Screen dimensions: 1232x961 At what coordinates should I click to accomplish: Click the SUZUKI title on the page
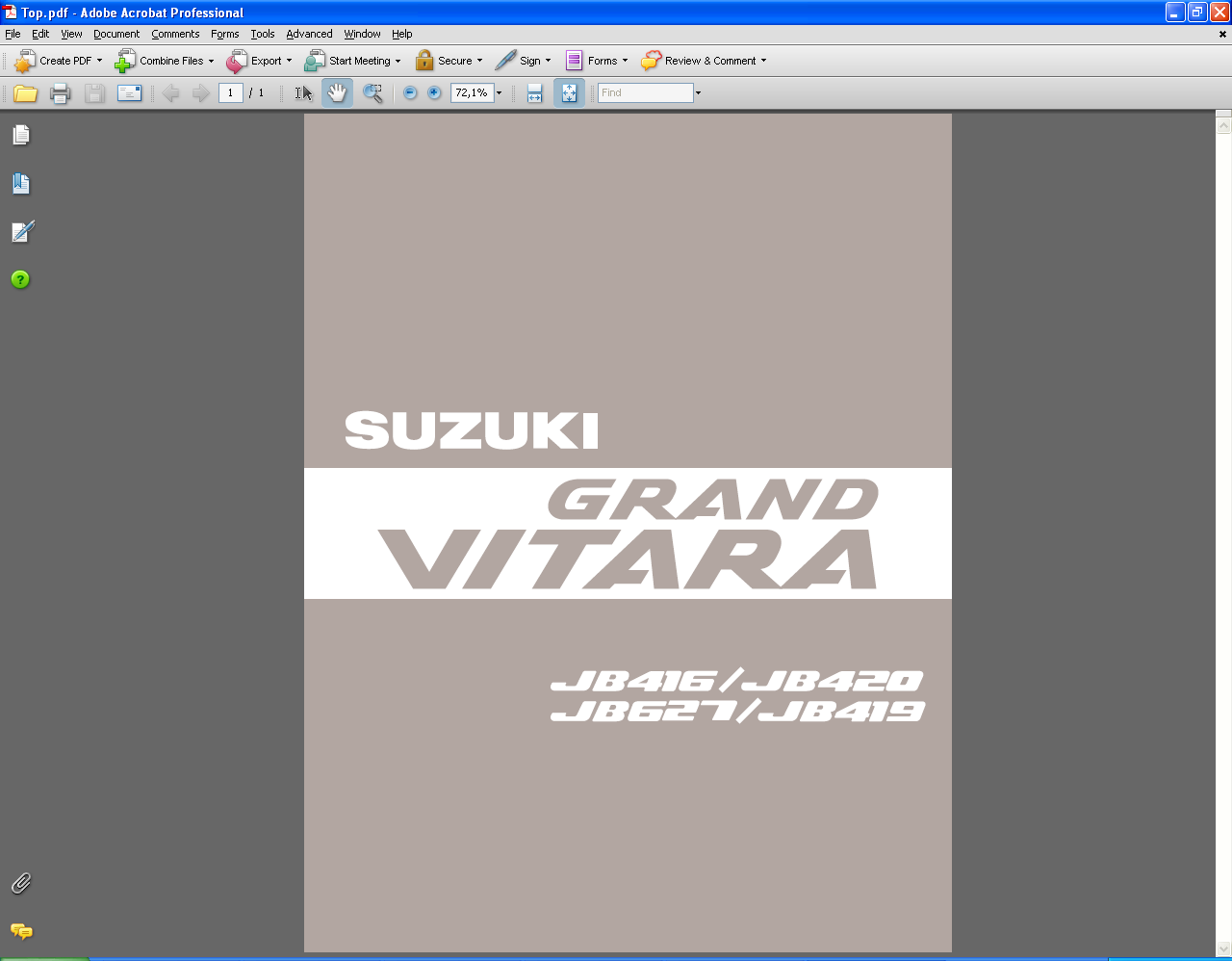tap(472, 430)
